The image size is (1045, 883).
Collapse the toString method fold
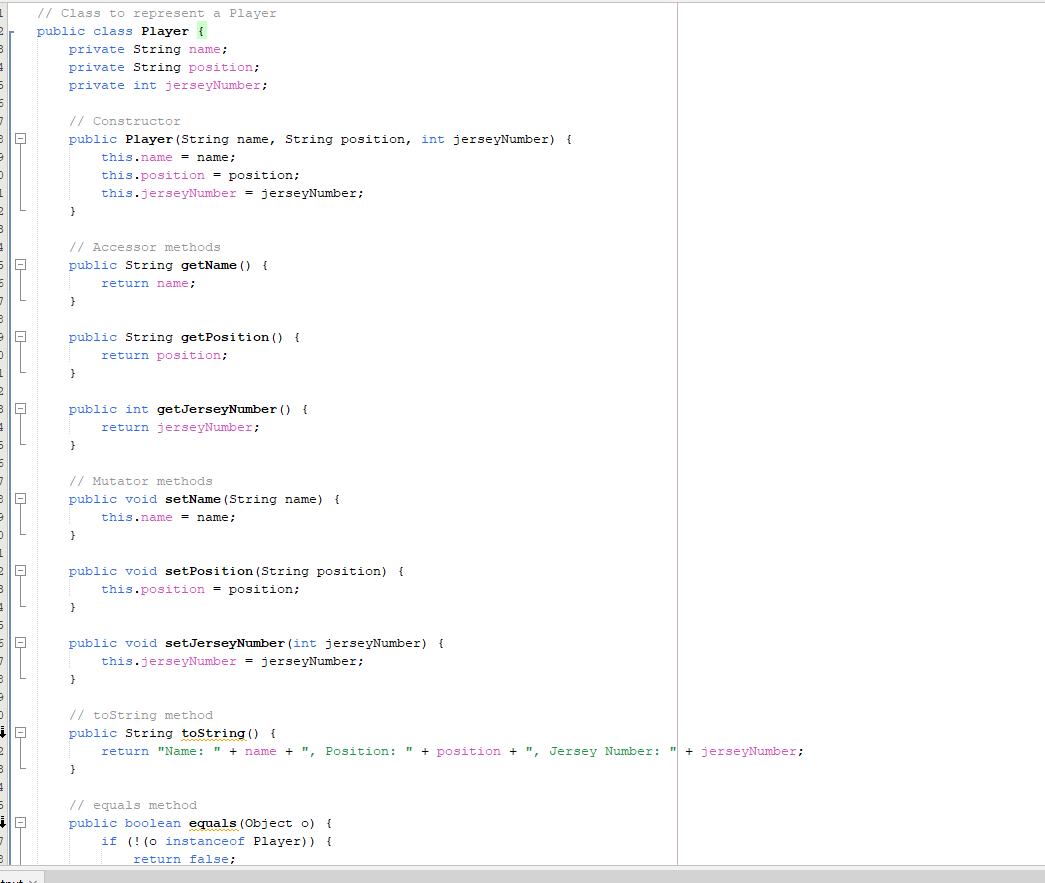pyautogui.click(x=20, y=733)
